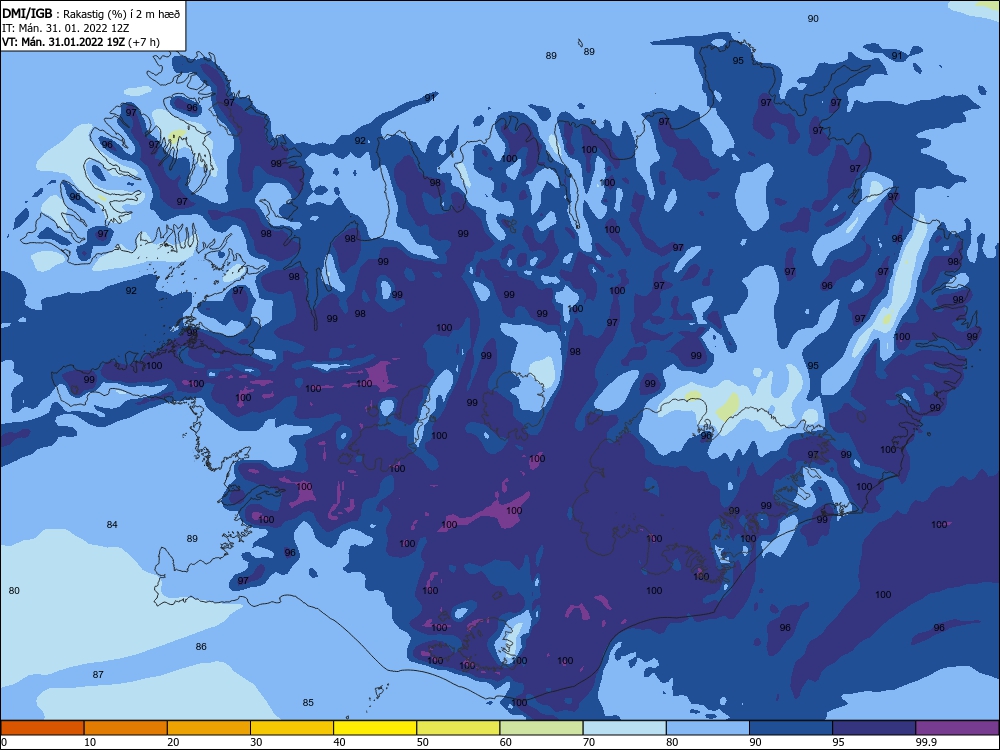Click the legend tick label 30

tap(256, 742)
